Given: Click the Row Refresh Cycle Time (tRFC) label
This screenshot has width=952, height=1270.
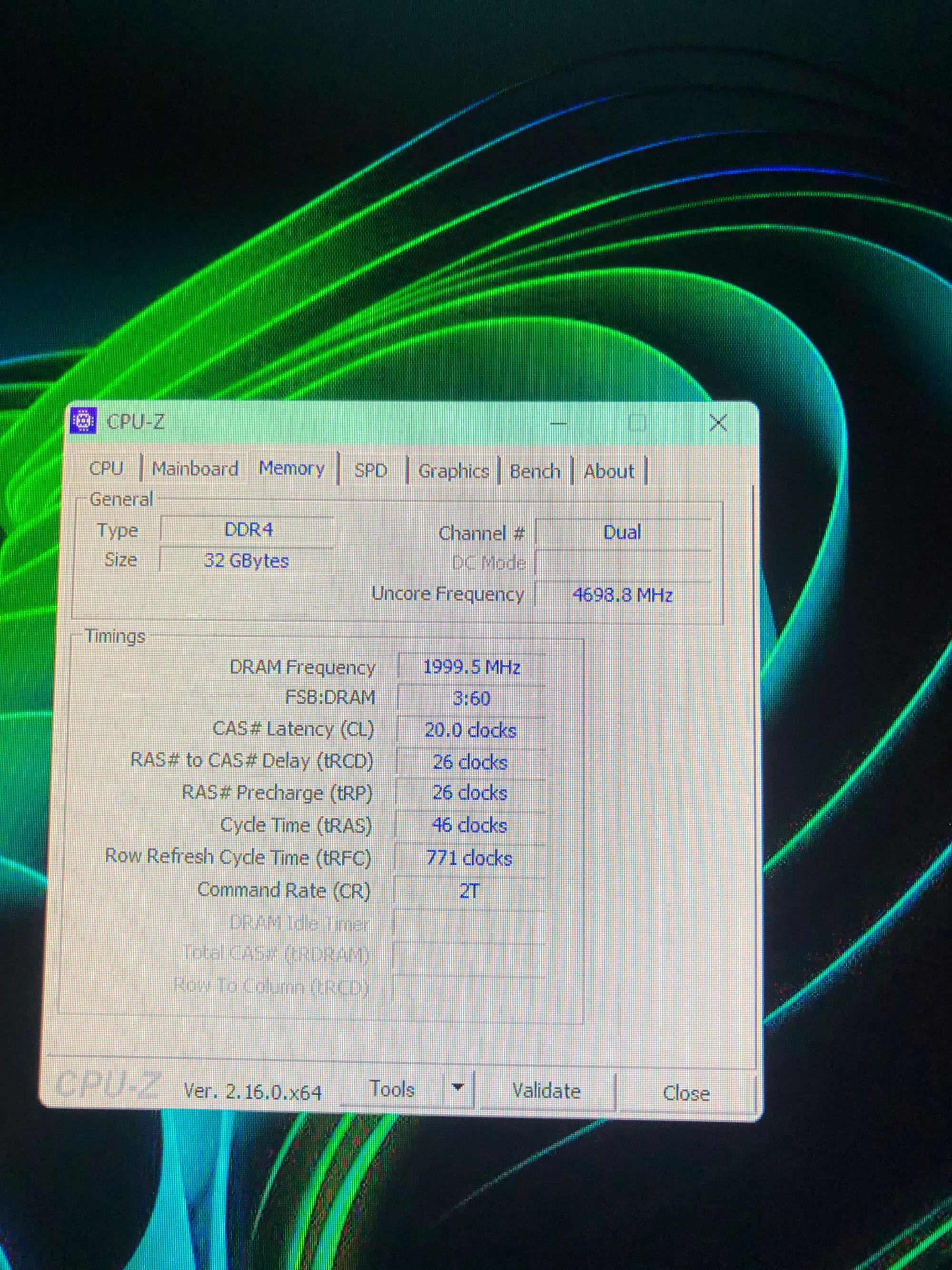Looking at the screenshot, I should point(238,857).
